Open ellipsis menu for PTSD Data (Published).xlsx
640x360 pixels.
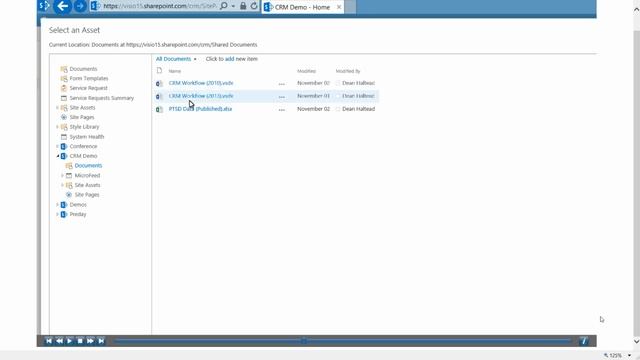coord(282,110)
